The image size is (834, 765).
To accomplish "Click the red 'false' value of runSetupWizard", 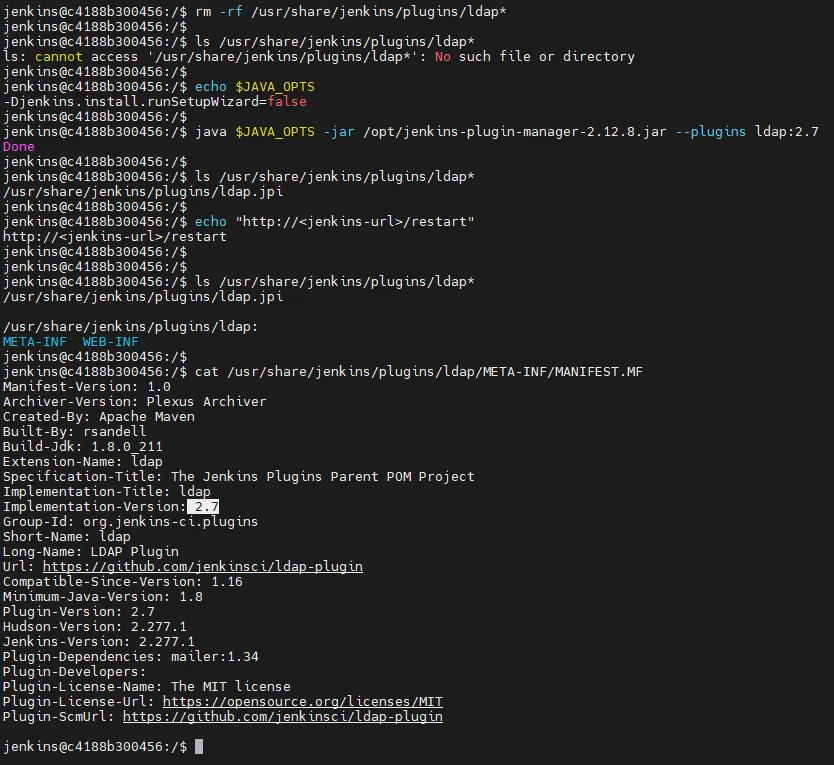I will [x=287, y=101].
